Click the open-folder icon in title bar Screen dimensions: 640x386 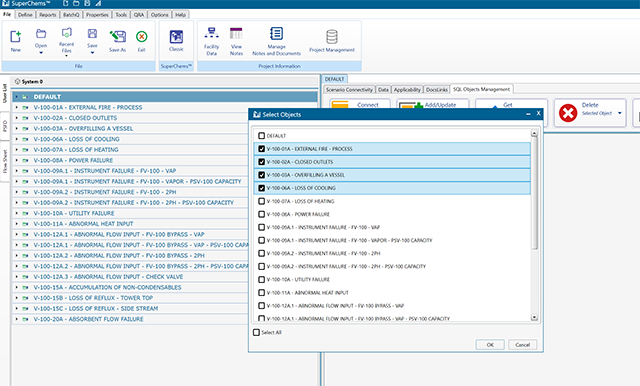[x=76, y=3]
